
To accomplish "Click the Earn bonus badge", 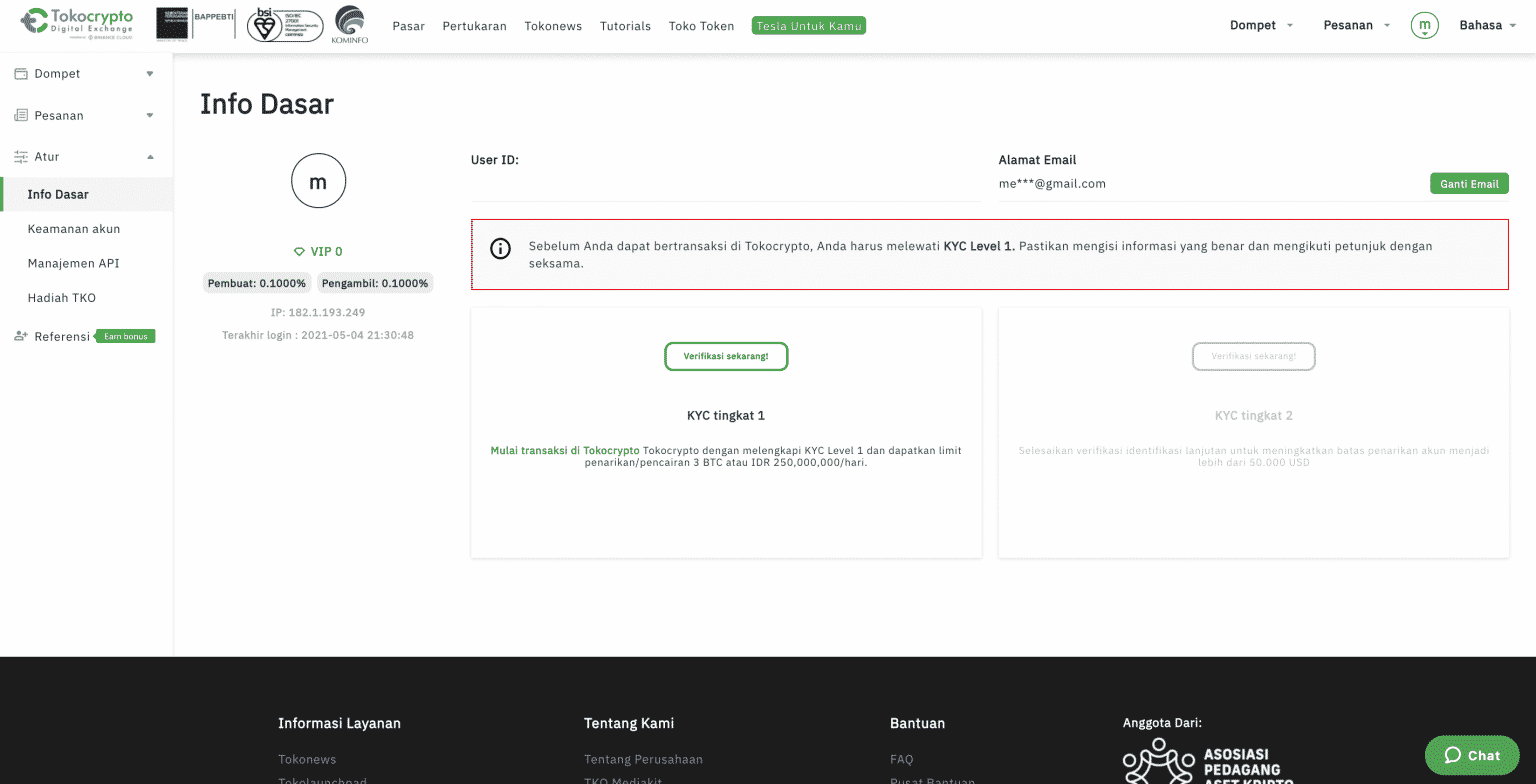I will (125, 336).
